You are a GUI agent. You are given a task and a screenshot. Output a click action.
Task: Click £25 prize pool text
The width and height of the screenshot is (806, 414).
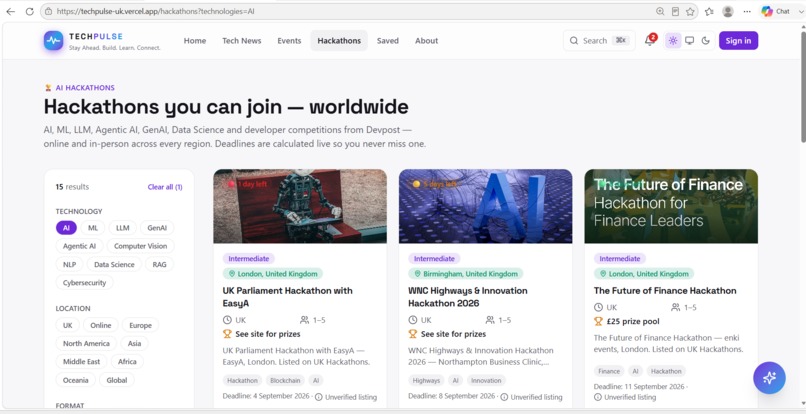[x=633, y=321]
